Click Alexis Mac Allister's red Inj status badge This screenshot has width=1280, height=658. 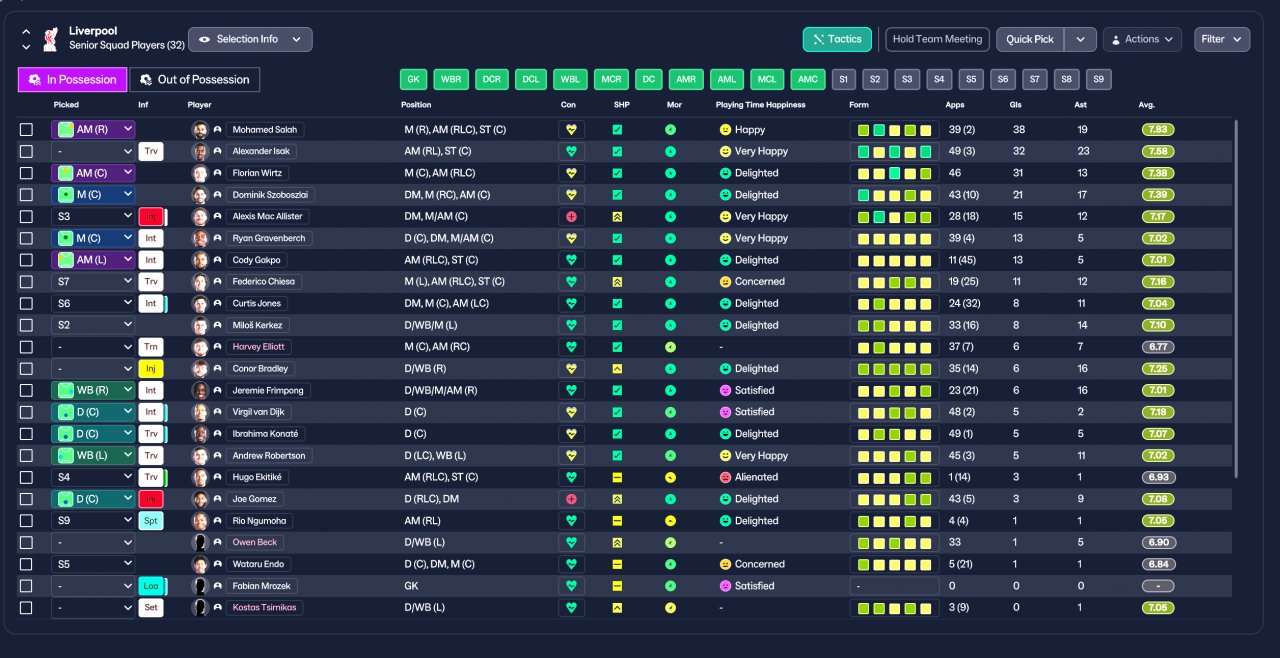point(151,216)
